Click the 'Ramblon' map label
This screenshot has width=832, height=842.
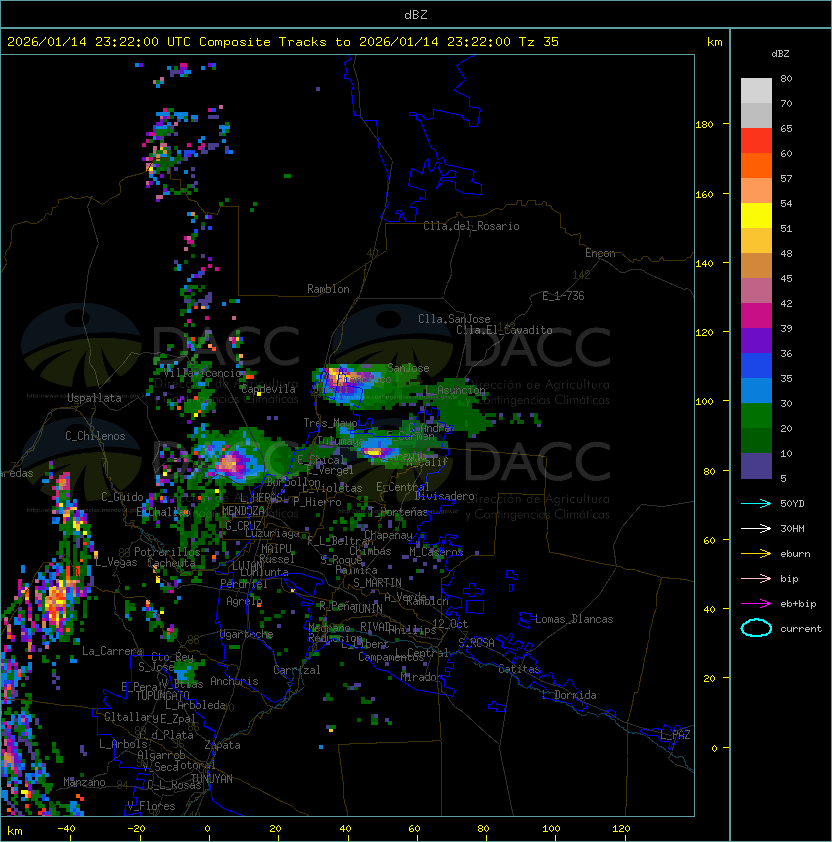point(328,289)
